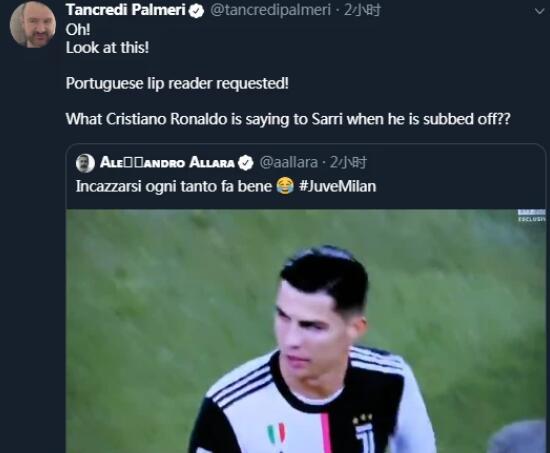Open the tweet's 2小时 timestamp link
Screen dimensions: 550x453
pos(362,10)
